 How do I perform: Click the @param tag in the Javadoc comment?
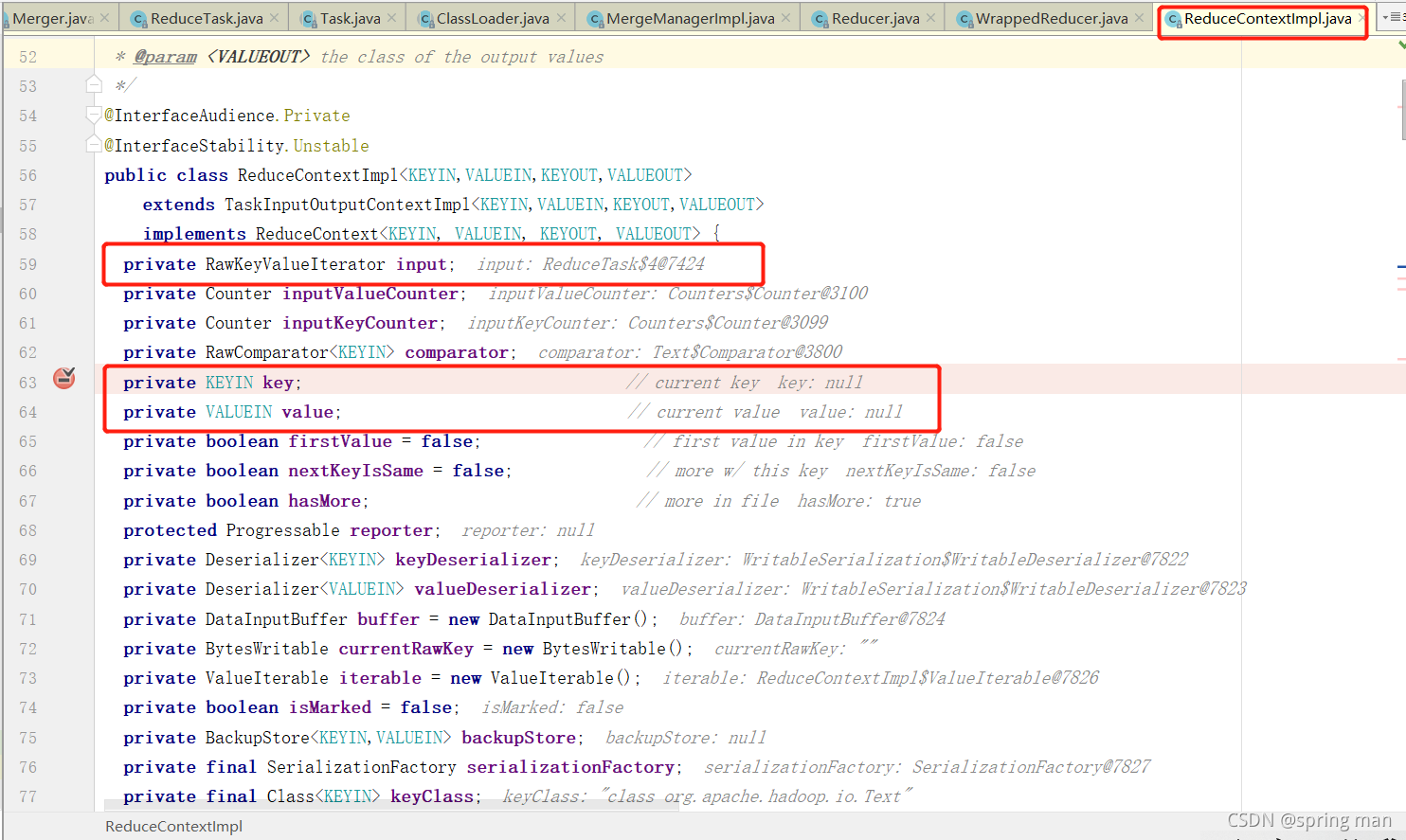point(165,57)
